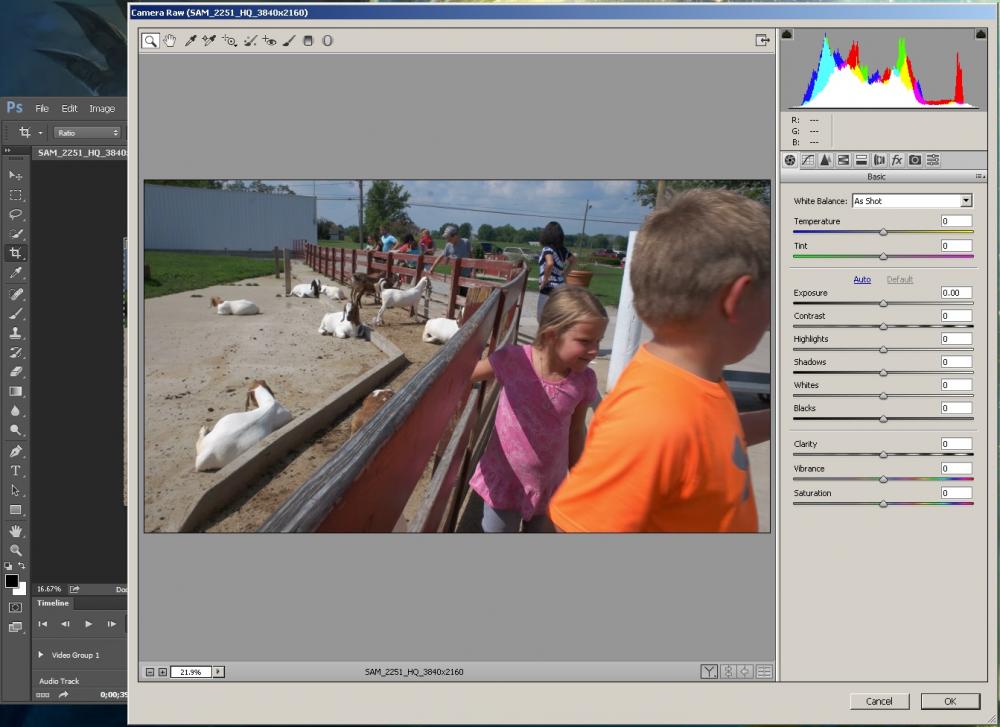Open the Tone Curve panel tab

(807, 160)
